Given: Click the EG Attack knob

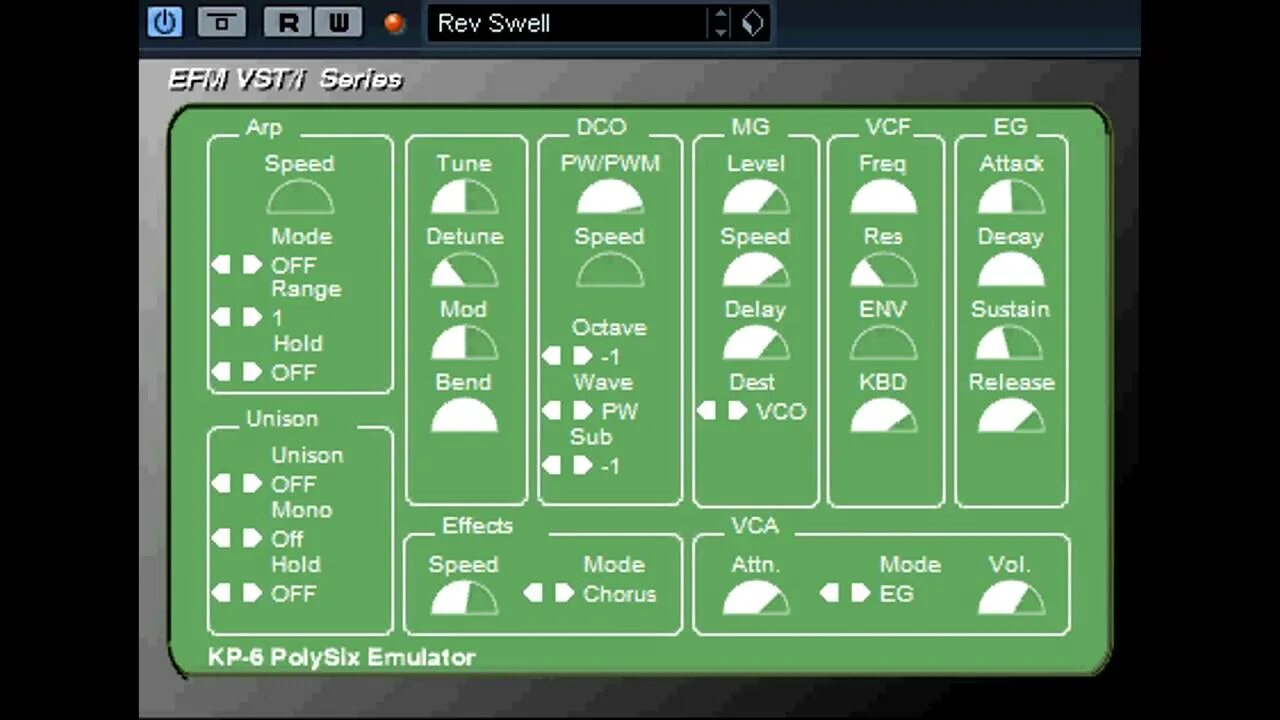Looking at the screenshot, I should pos(1011,198).
